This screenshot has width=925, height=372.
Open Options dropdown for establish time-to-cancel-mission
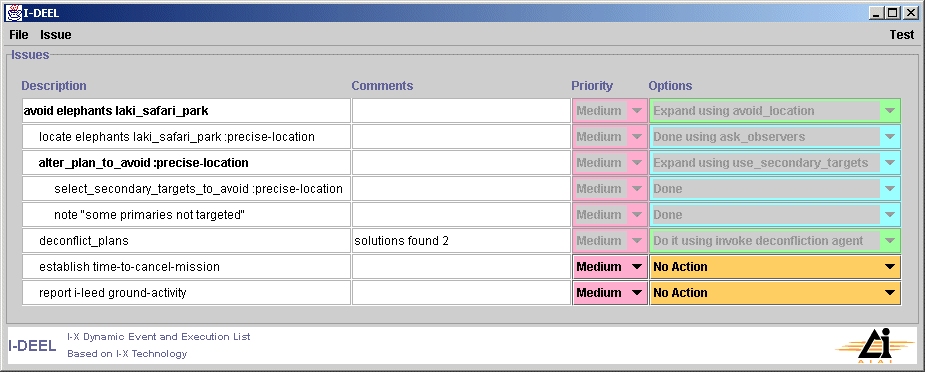[775, 266]
